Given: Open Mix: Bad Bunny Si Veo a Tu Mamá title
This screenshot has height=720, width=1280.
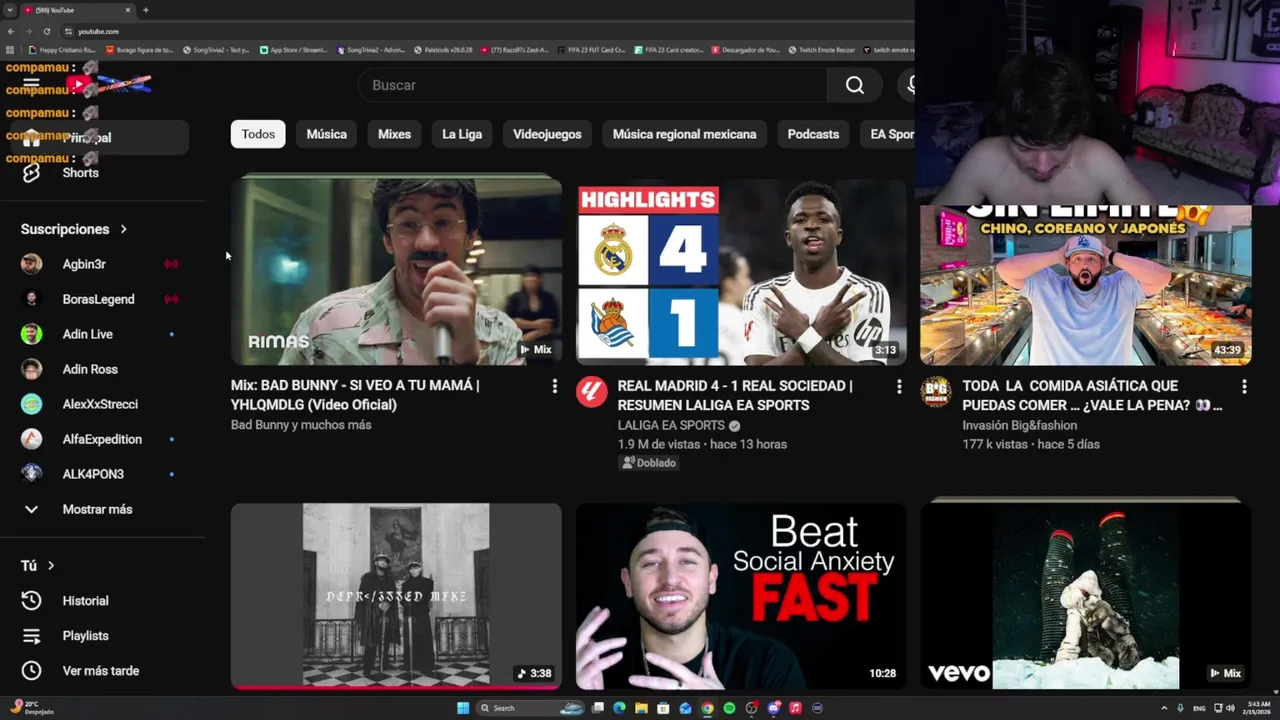Looking at the screenshot, I should pyautogui.click(x=355, y=395).
